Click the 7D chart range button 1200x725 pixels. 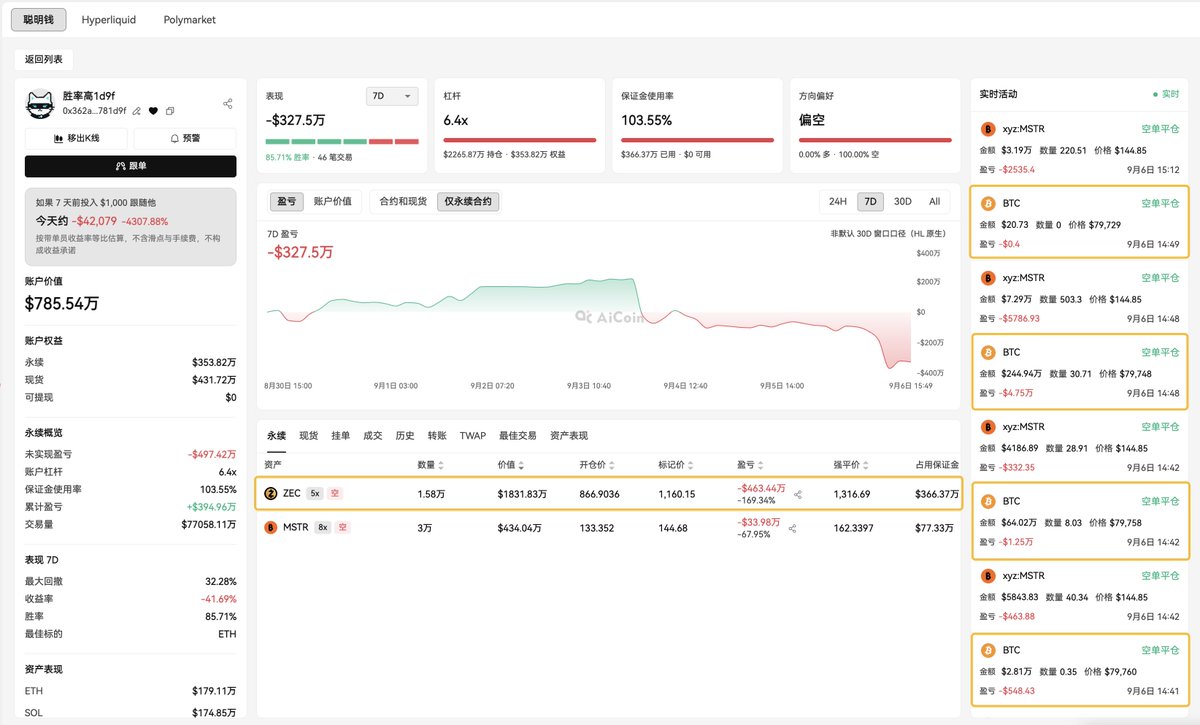(870, 201)
